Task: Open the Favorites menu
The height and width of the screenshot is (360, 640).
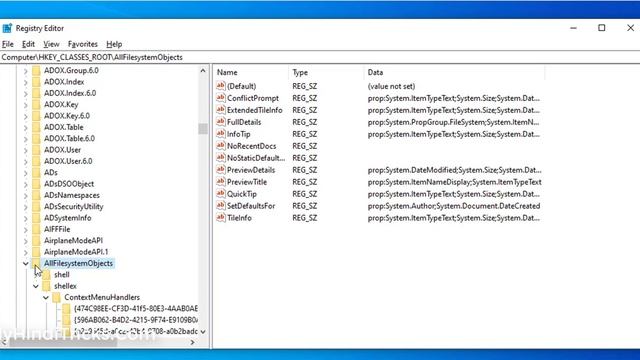Action: [83, 44]
